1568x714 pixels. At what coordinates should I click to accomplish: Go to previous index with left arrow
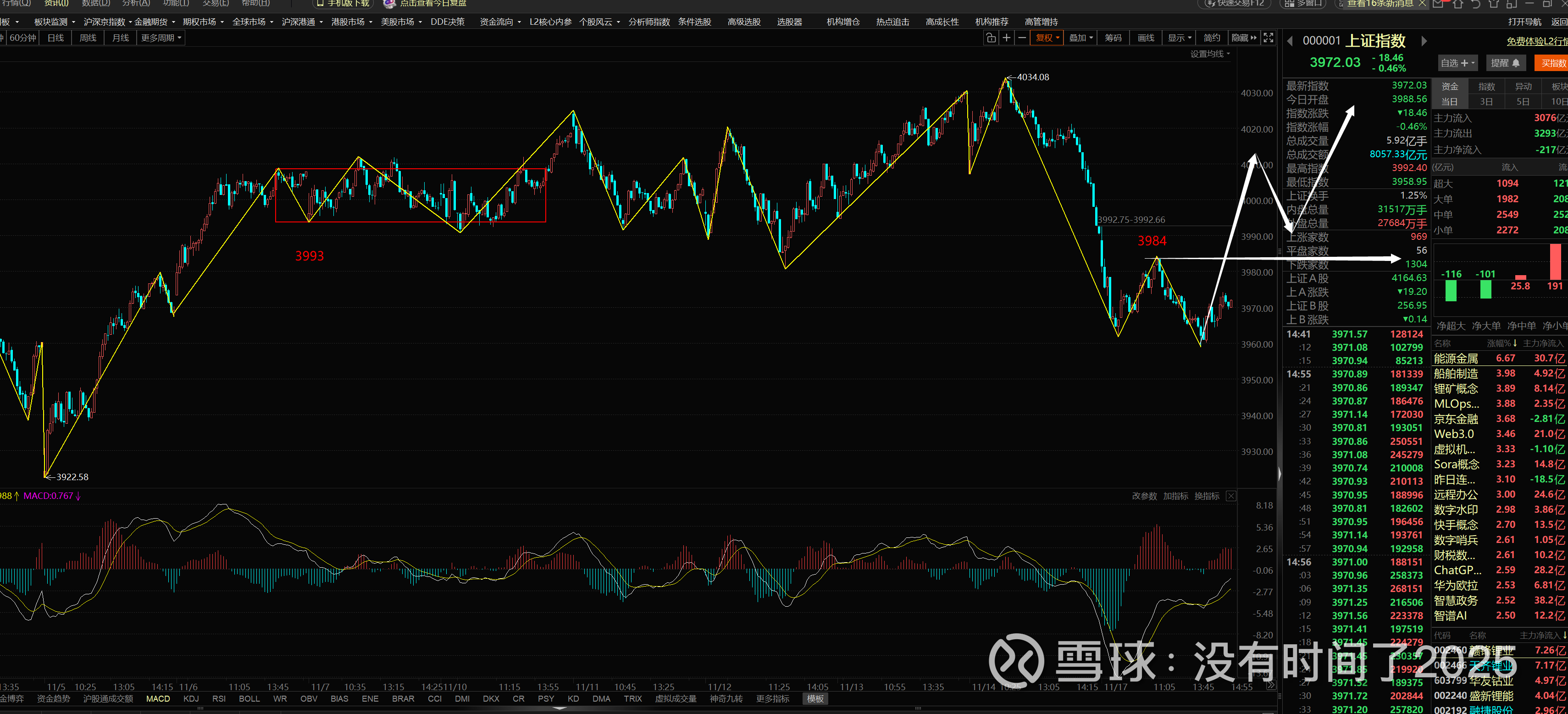(1290, 41)
